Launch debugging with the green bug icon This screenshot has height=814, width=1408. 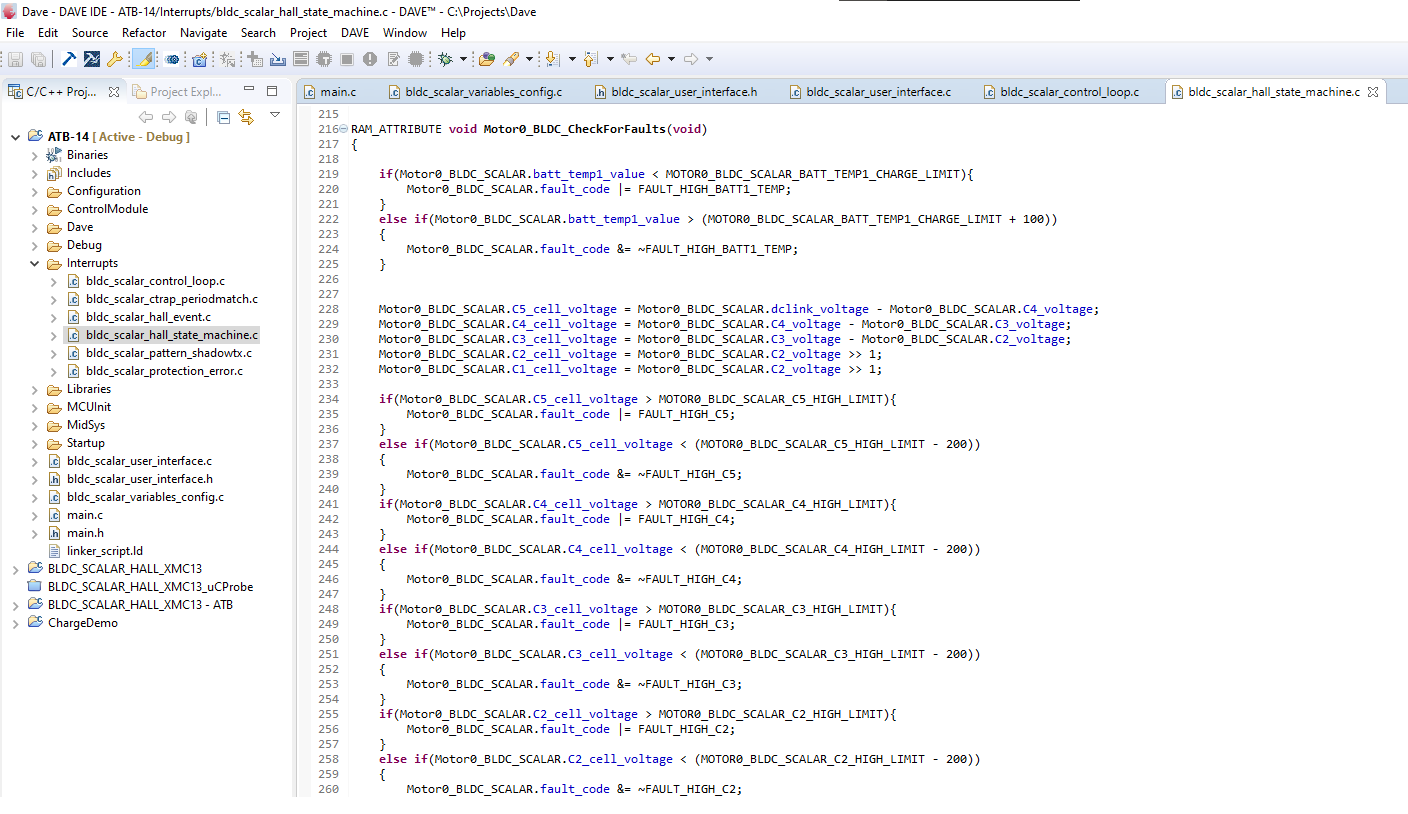[445, 60]
